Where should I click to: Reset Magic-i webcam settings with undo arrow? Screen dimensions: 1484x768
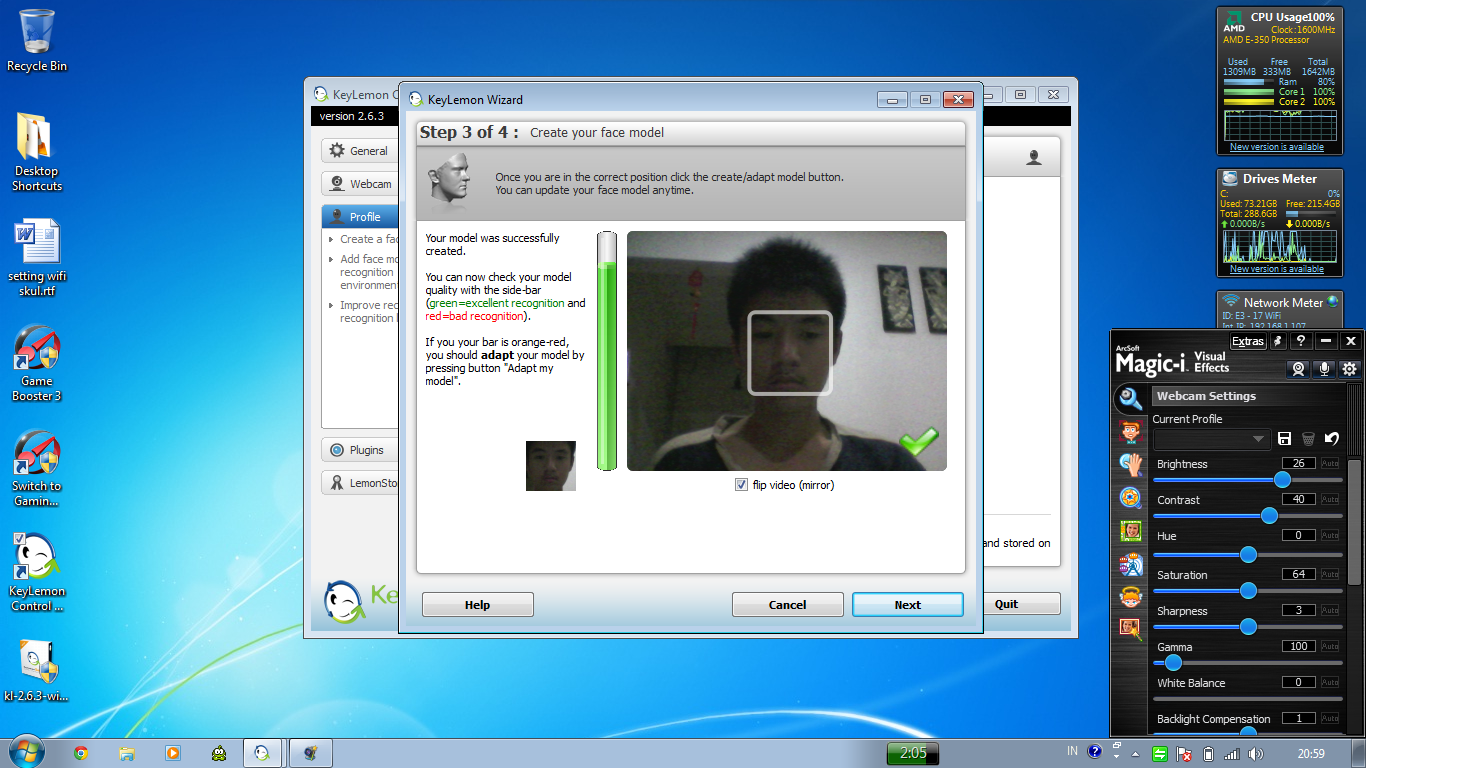(1332, 439)
